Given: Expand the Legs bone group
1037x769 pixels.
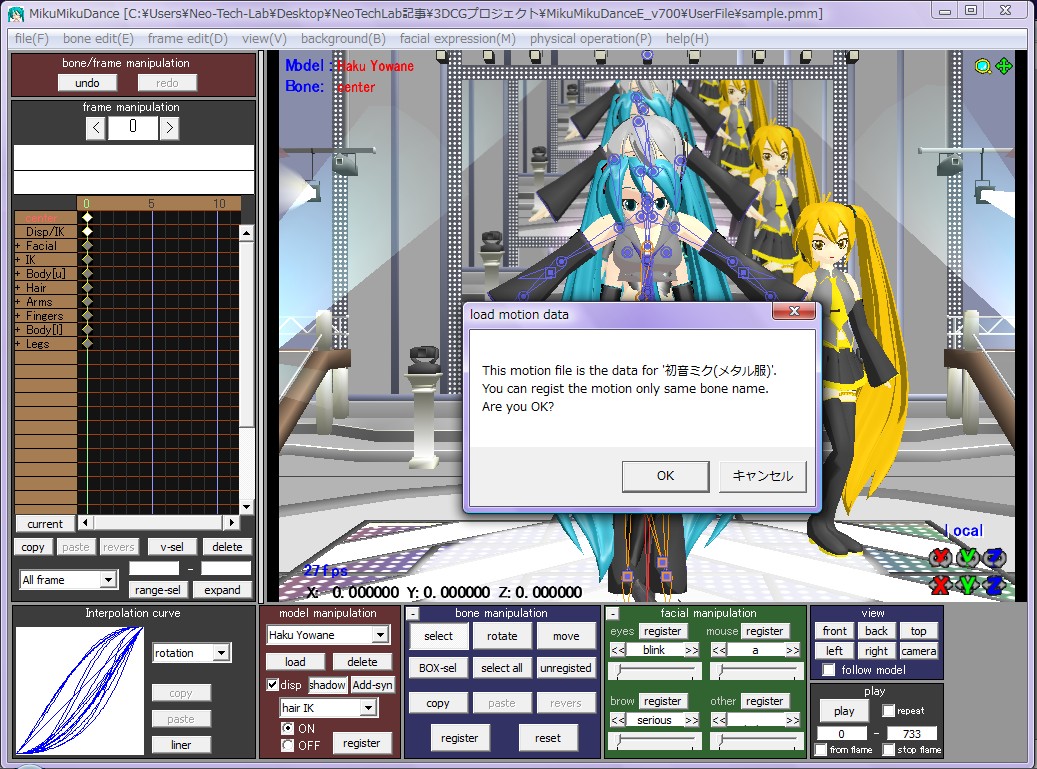Looking at the screenshot, I should pos(18,344).
